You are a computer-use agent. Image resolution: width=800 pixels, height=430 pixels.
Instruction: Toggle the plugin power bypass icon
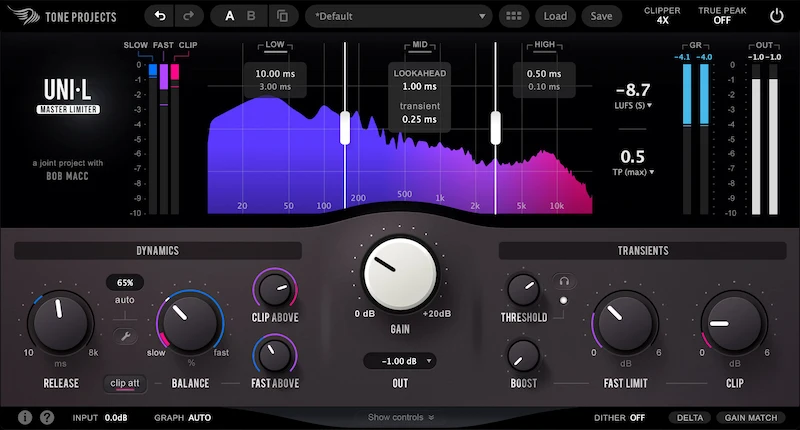[x=777, y=16]
